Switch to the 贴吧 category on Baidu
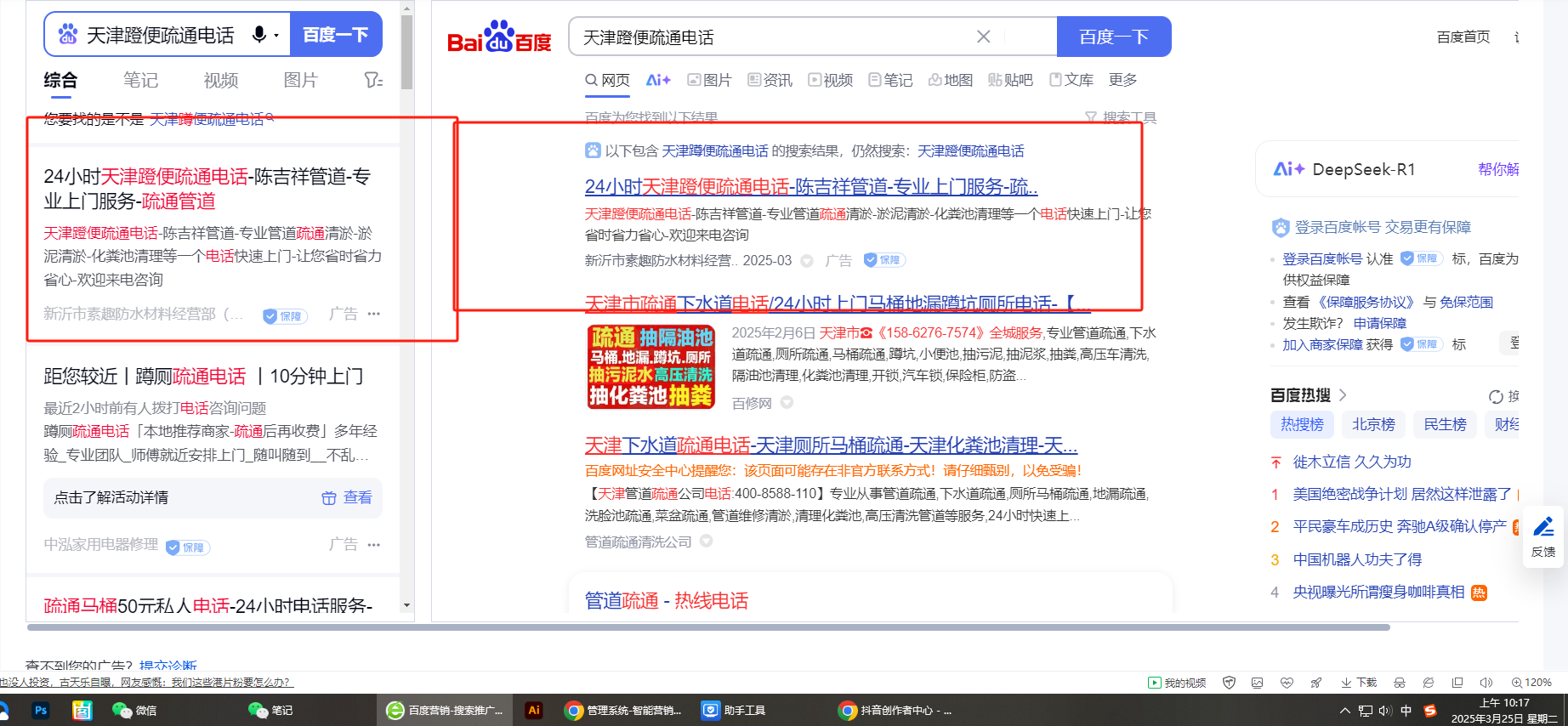The height and width of the screenshot is (726, 1568). (1010, 80)
